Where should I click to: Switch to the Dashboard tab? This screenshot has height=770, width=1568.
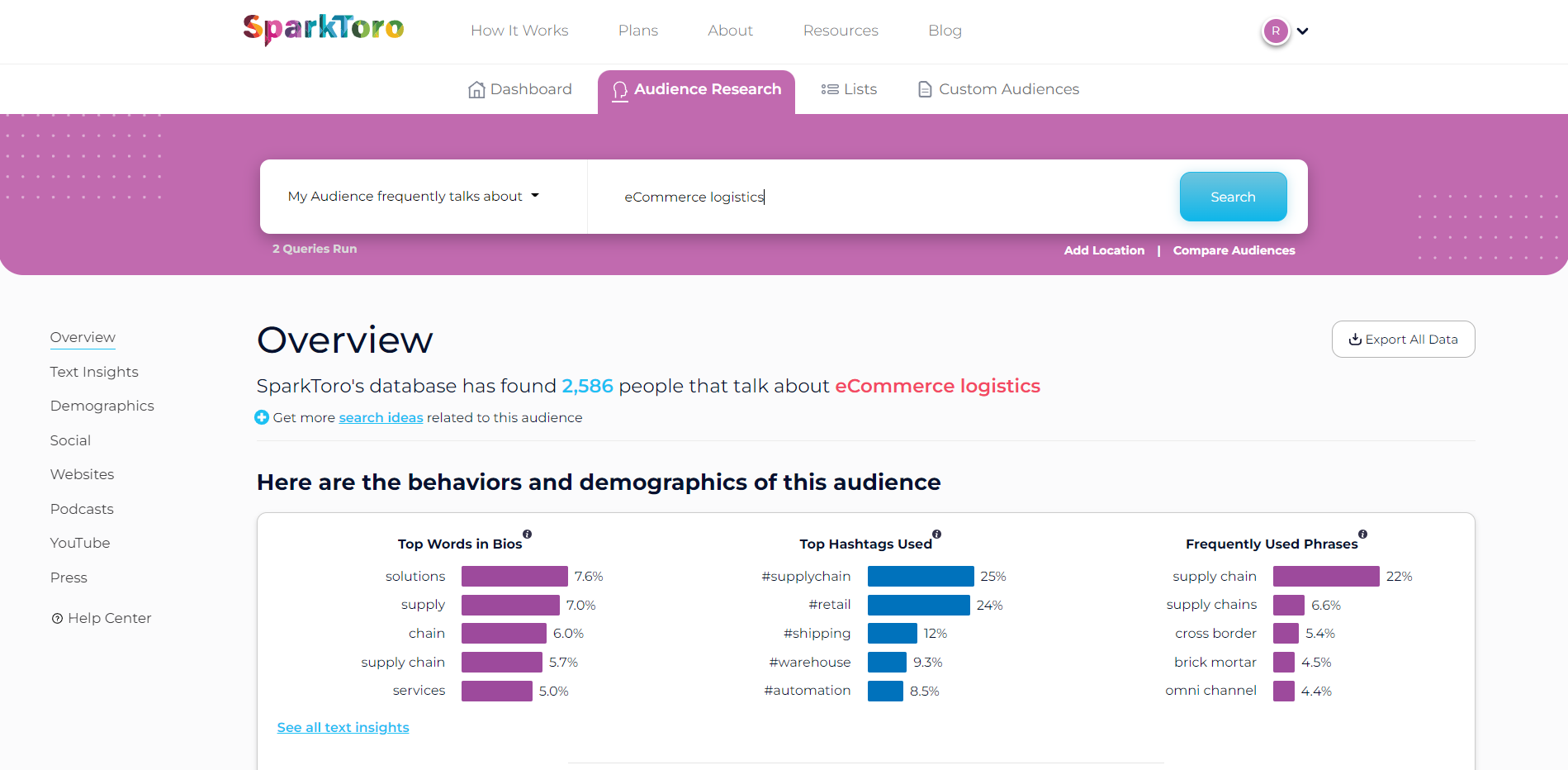[x=520, y=89]
